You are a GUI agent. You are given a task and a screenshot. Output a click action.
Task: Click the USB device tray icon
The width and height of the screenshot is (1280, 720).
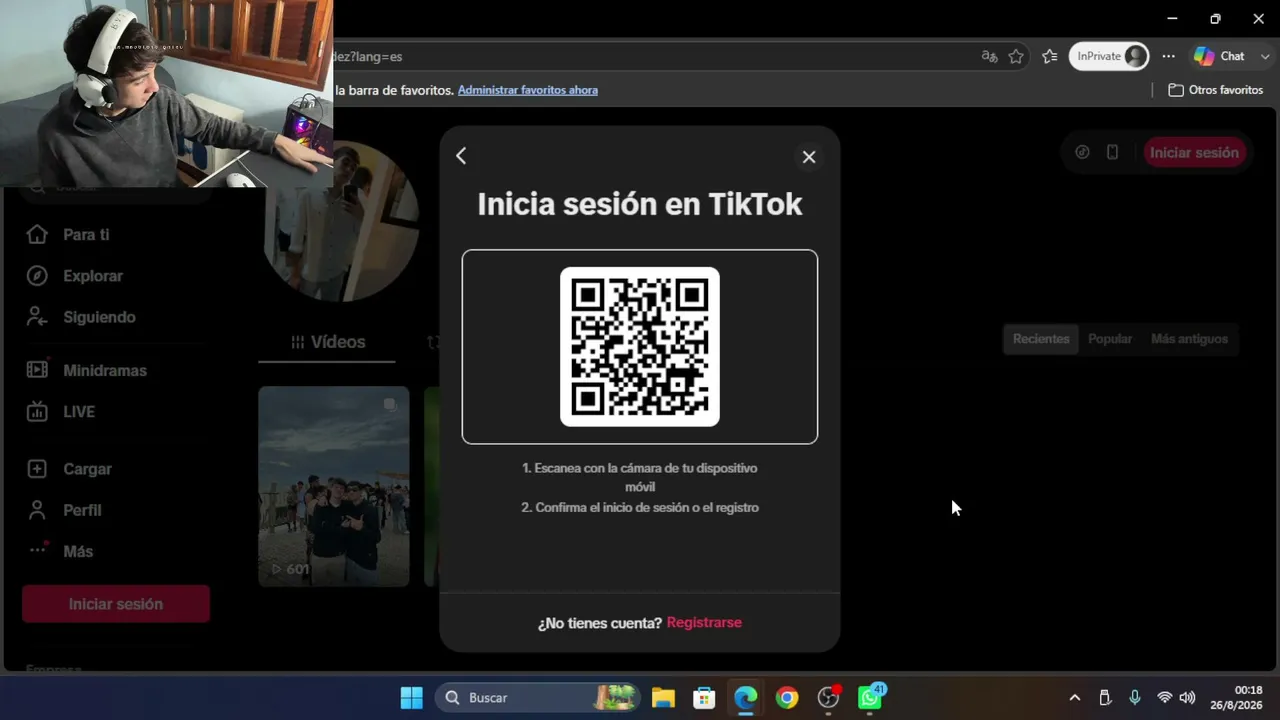pos(1105,698)
